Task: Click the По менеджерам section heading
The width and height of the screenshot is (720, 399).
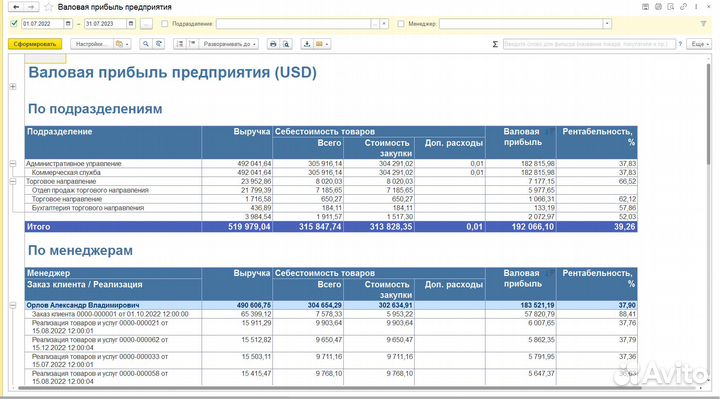Action: pos(80,251)
